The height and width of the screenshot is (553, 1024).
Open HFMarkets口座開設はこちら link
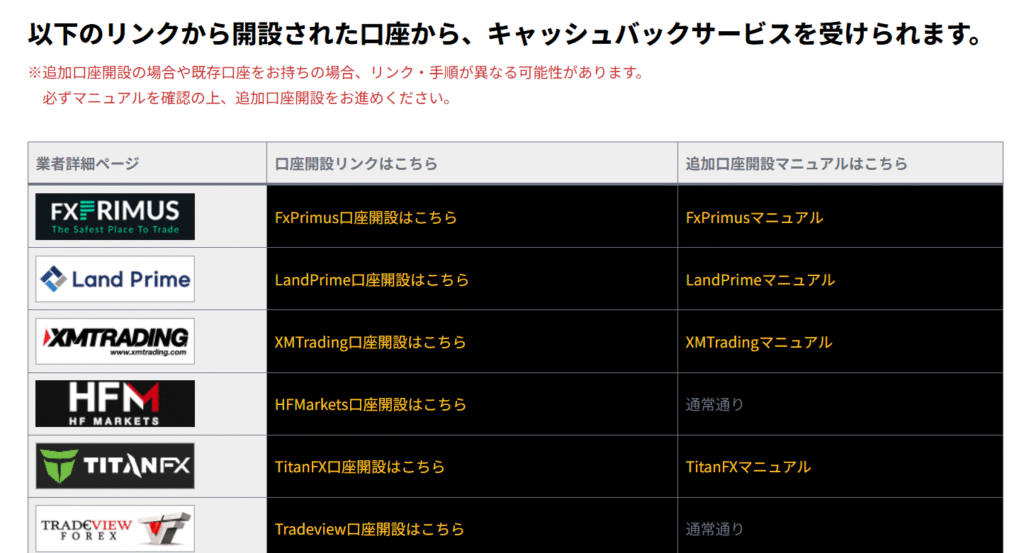[370, 405]
